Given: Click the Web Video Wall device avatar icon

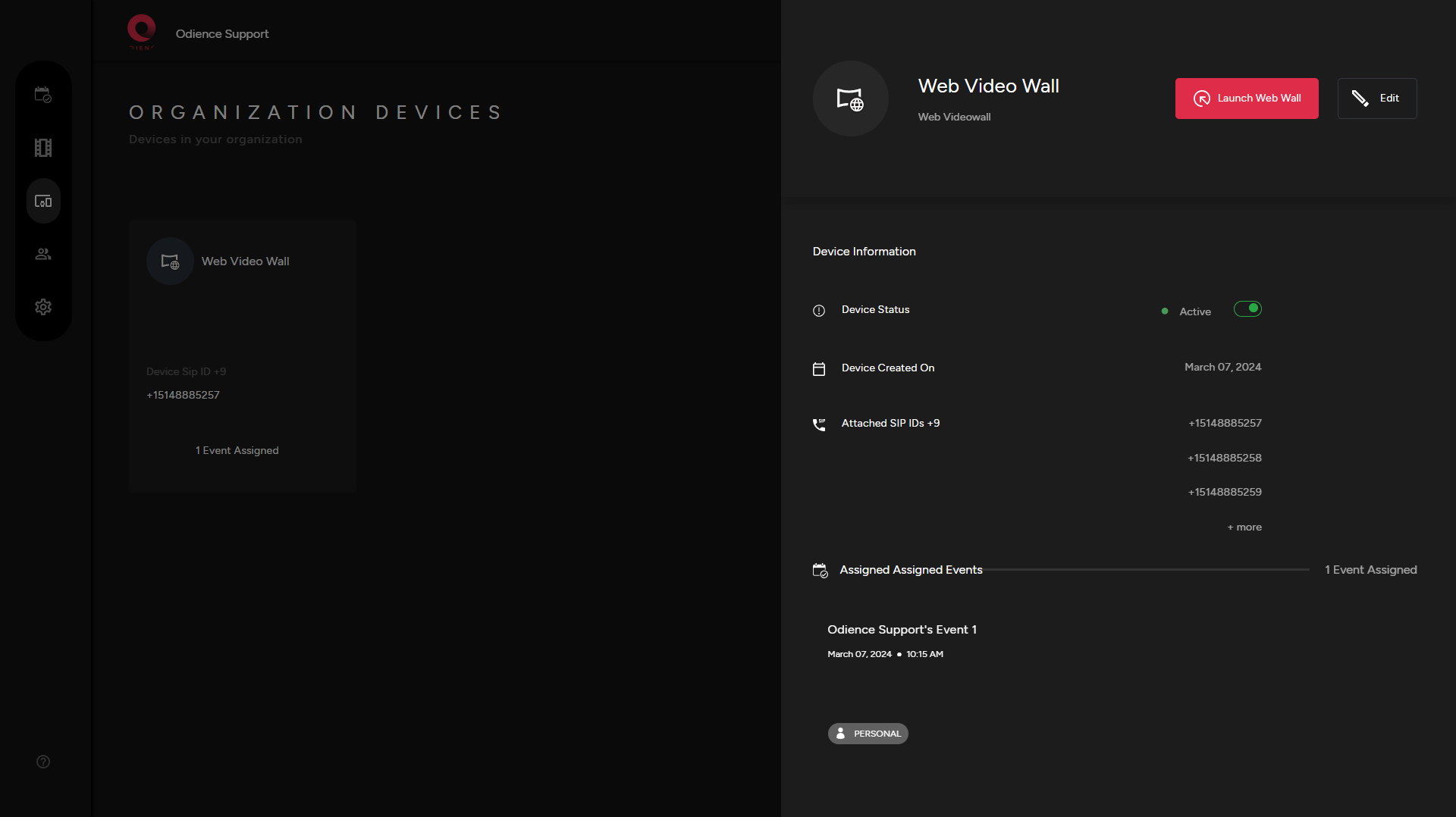Looking at the screenshot, I should pyautogui.click(x=850, y=99).
